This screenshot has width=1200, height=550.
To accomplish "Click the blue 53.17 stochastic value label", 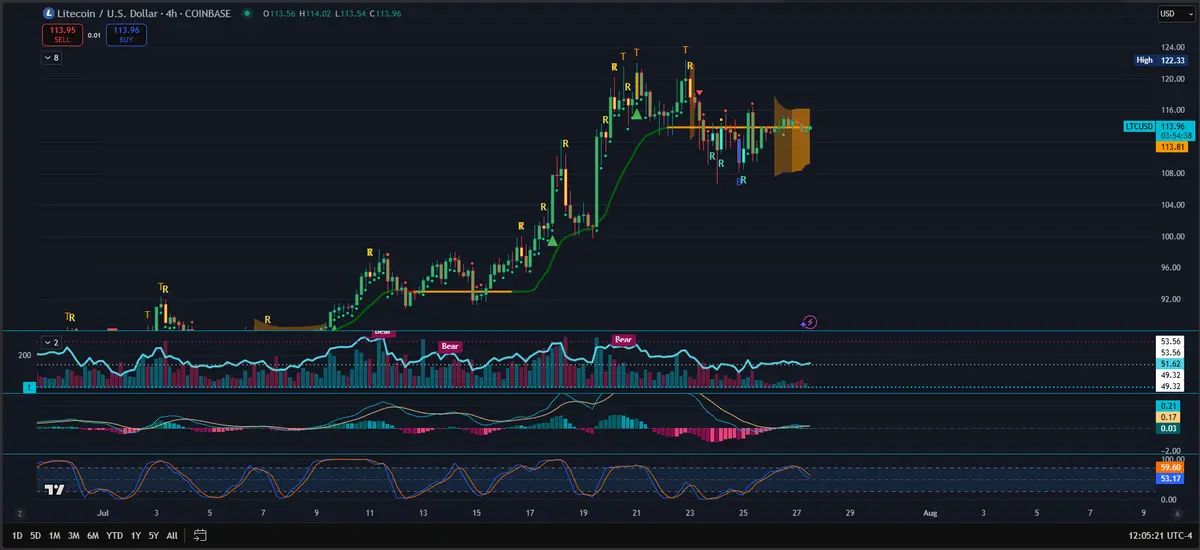I will [1170, 479].
